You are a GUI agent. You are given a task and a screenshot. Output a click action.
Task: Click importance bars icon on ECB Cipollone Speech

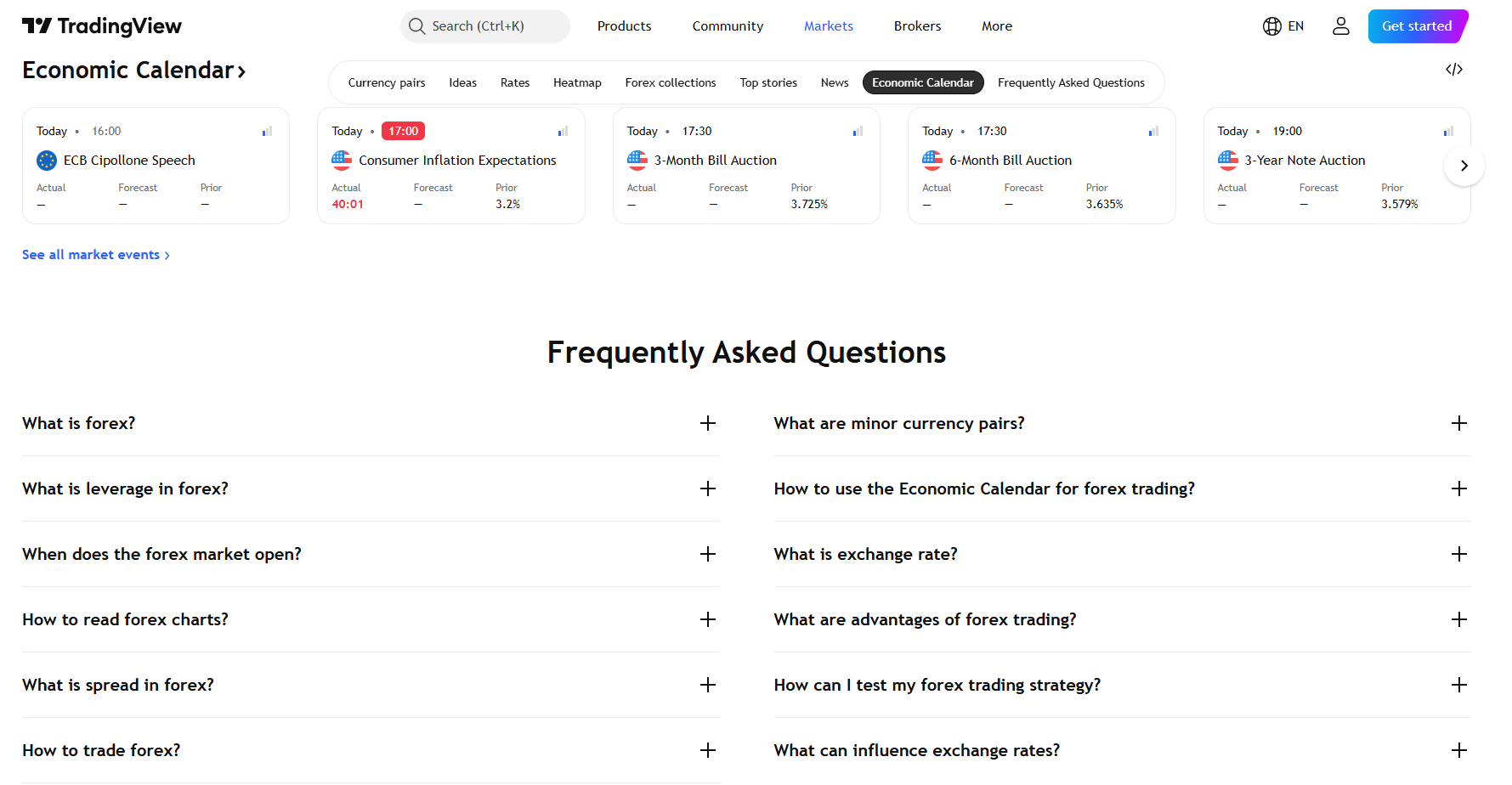point(267,132)
